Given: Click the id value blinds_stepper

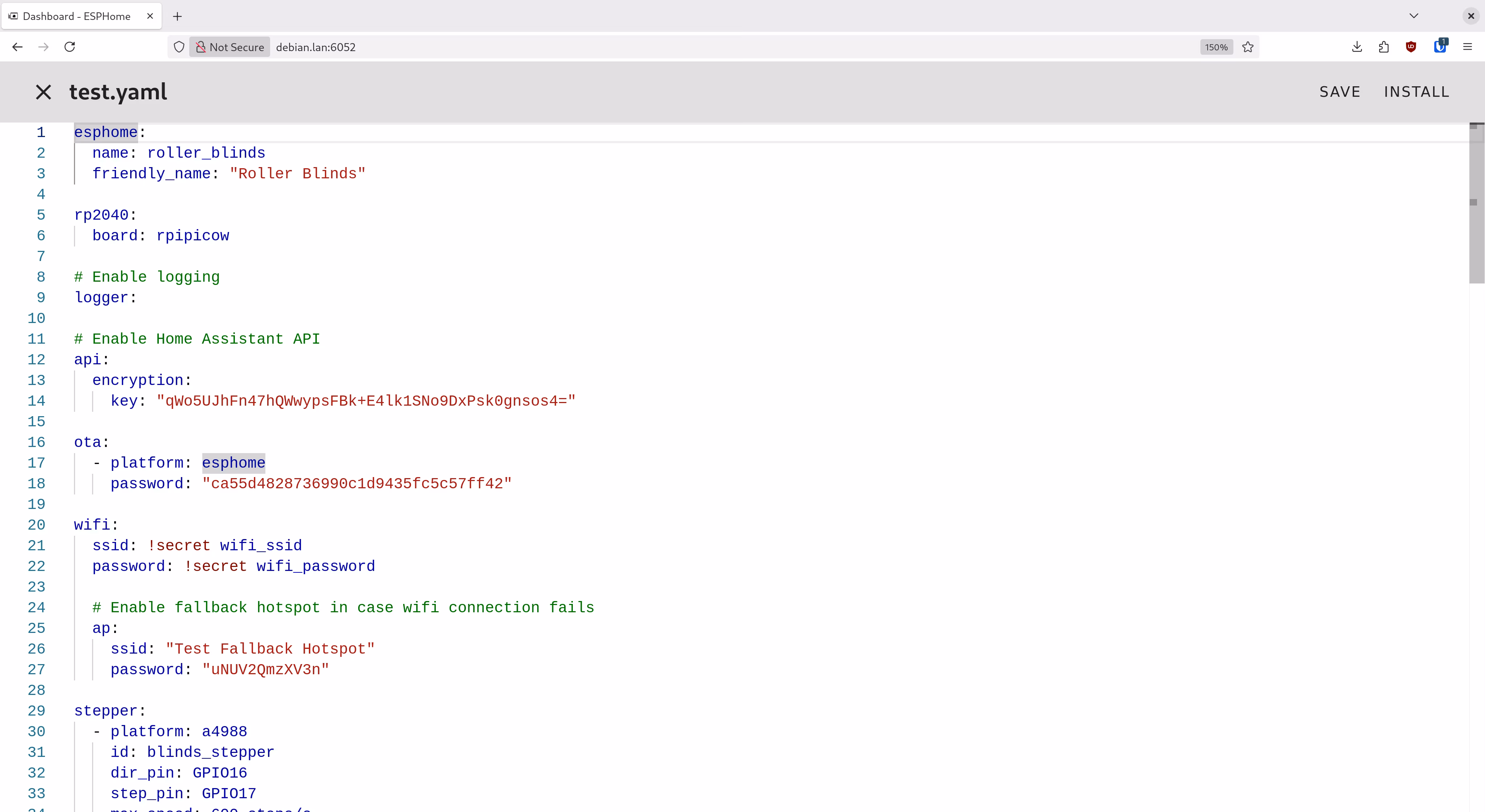Looking at the screenshot, I should coord(211,753).
